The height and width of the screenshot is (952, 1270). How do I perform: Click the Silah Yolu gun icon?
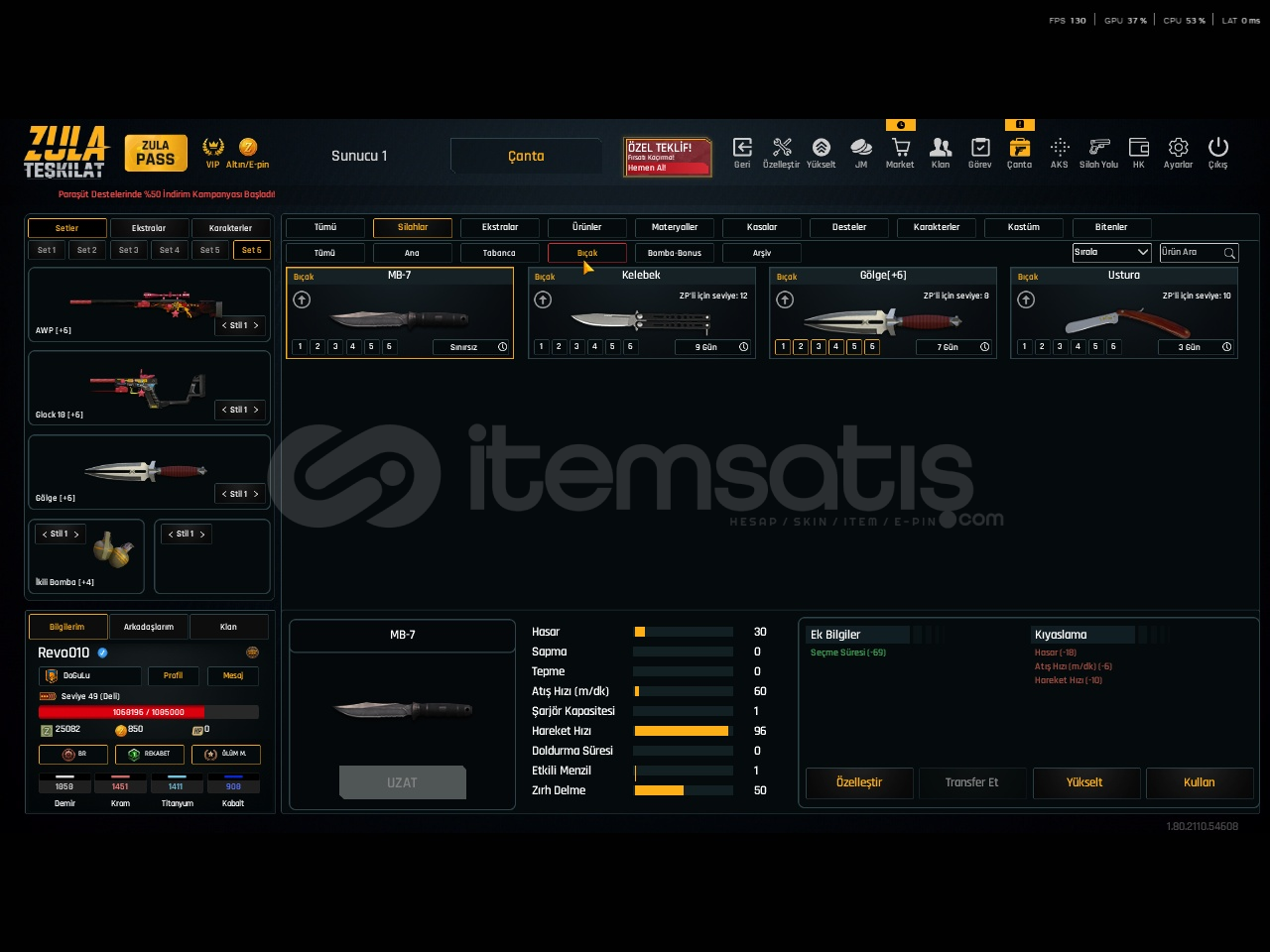pos(1098,149)
